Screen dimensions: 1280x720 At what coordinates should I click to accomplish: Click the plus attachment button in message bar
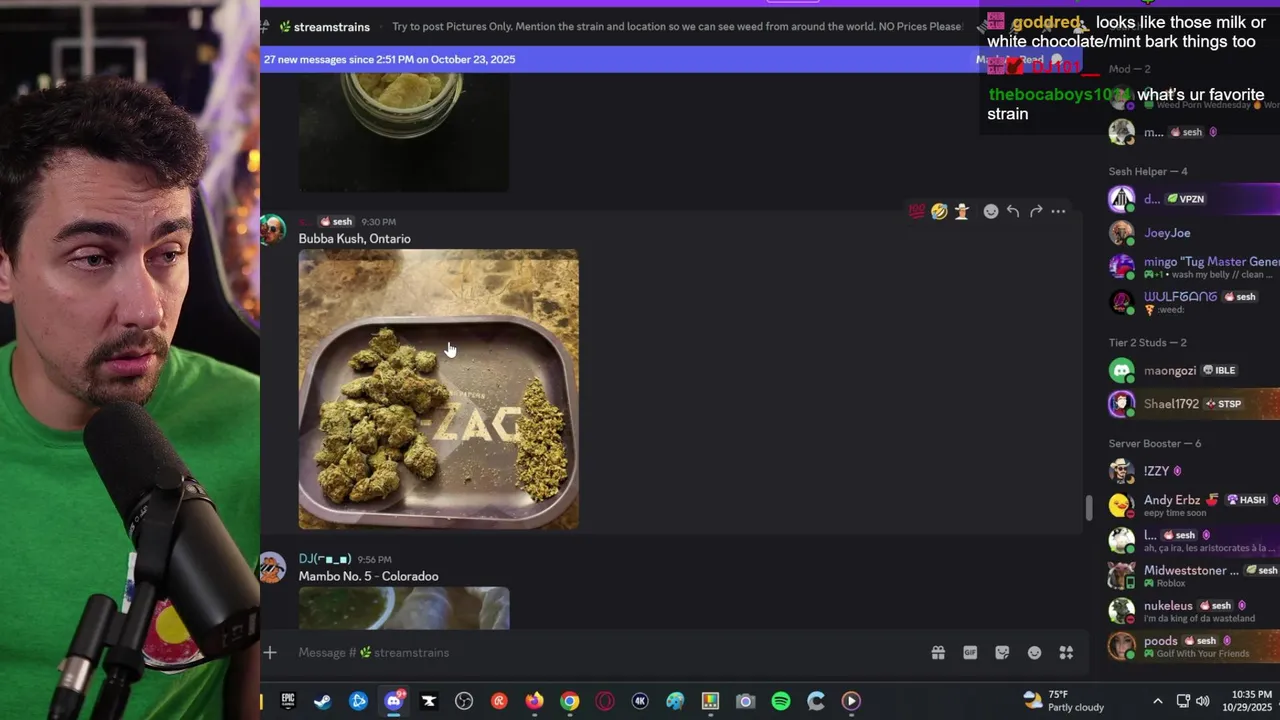pyautogui.click(x=270, y=652)
